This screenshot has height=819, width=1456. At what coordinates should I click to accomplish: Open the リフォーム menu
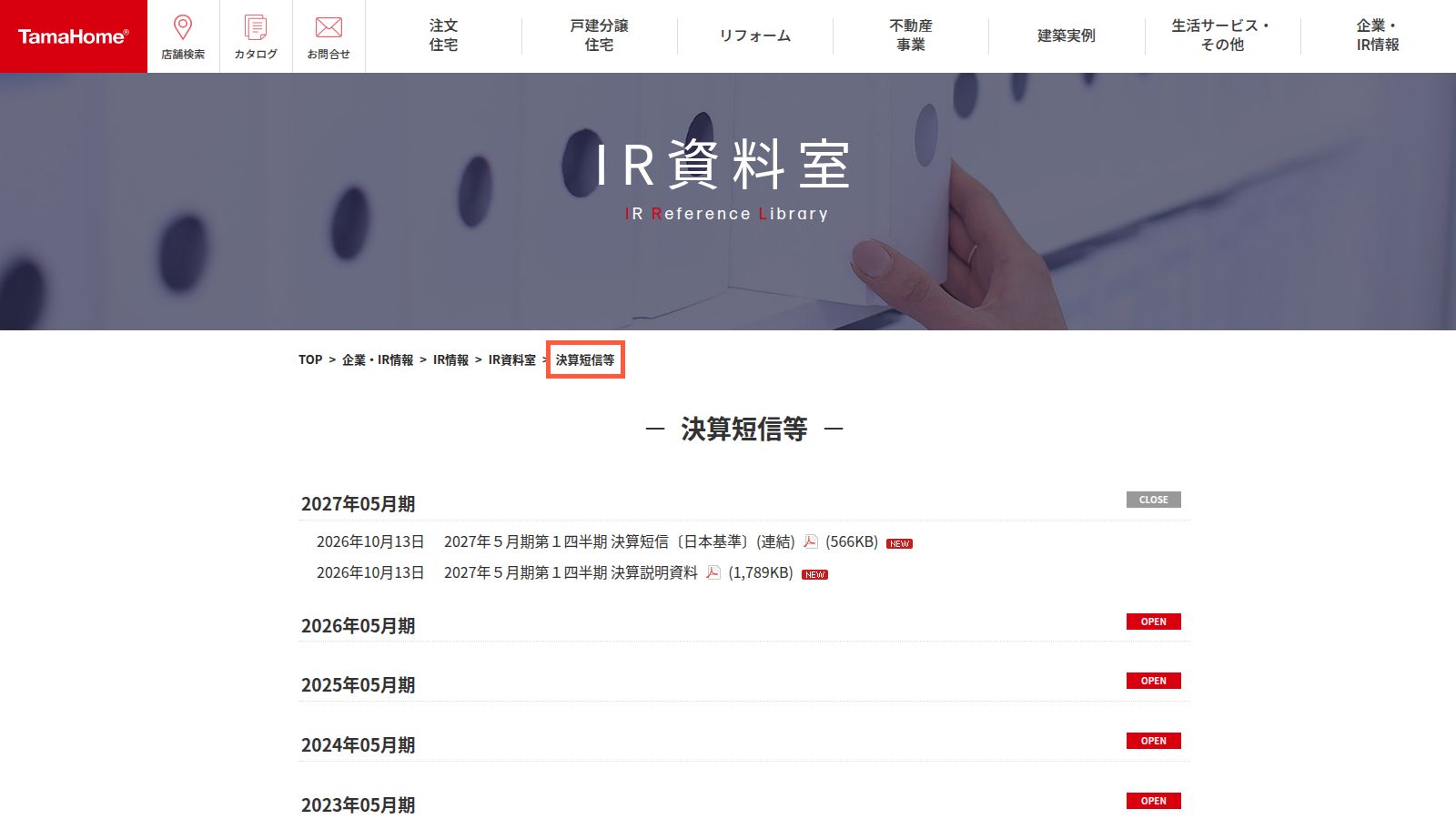click(x=755, y=35)
